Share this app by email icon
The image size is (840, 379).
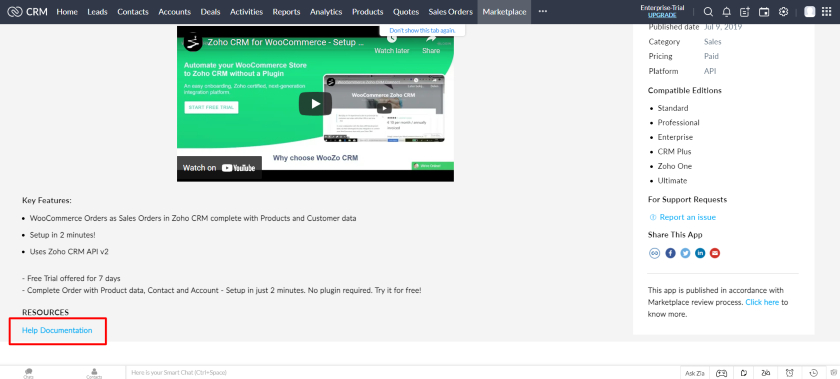(x=715, y=253)
